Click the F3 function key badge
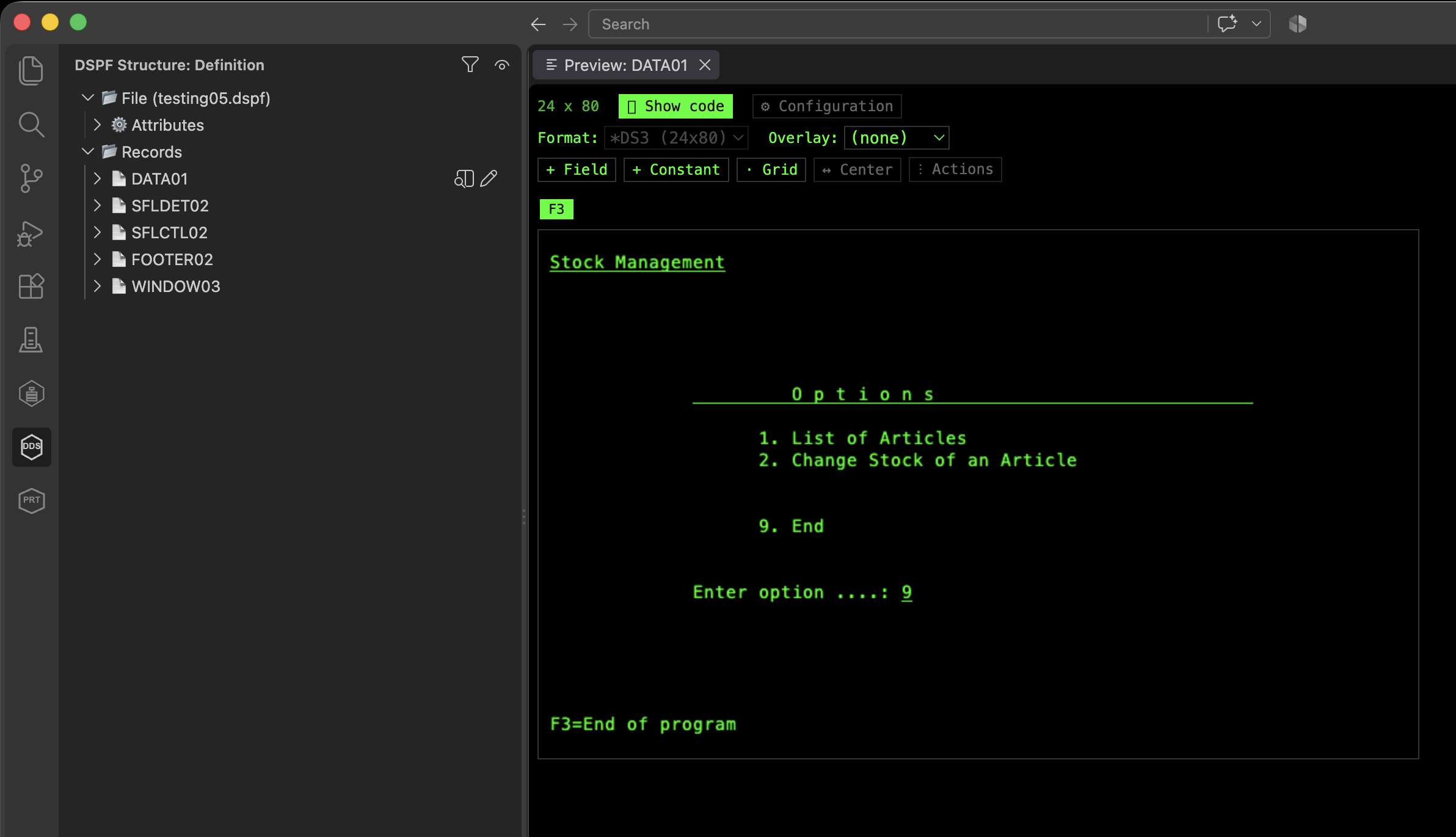 point(556,209)
